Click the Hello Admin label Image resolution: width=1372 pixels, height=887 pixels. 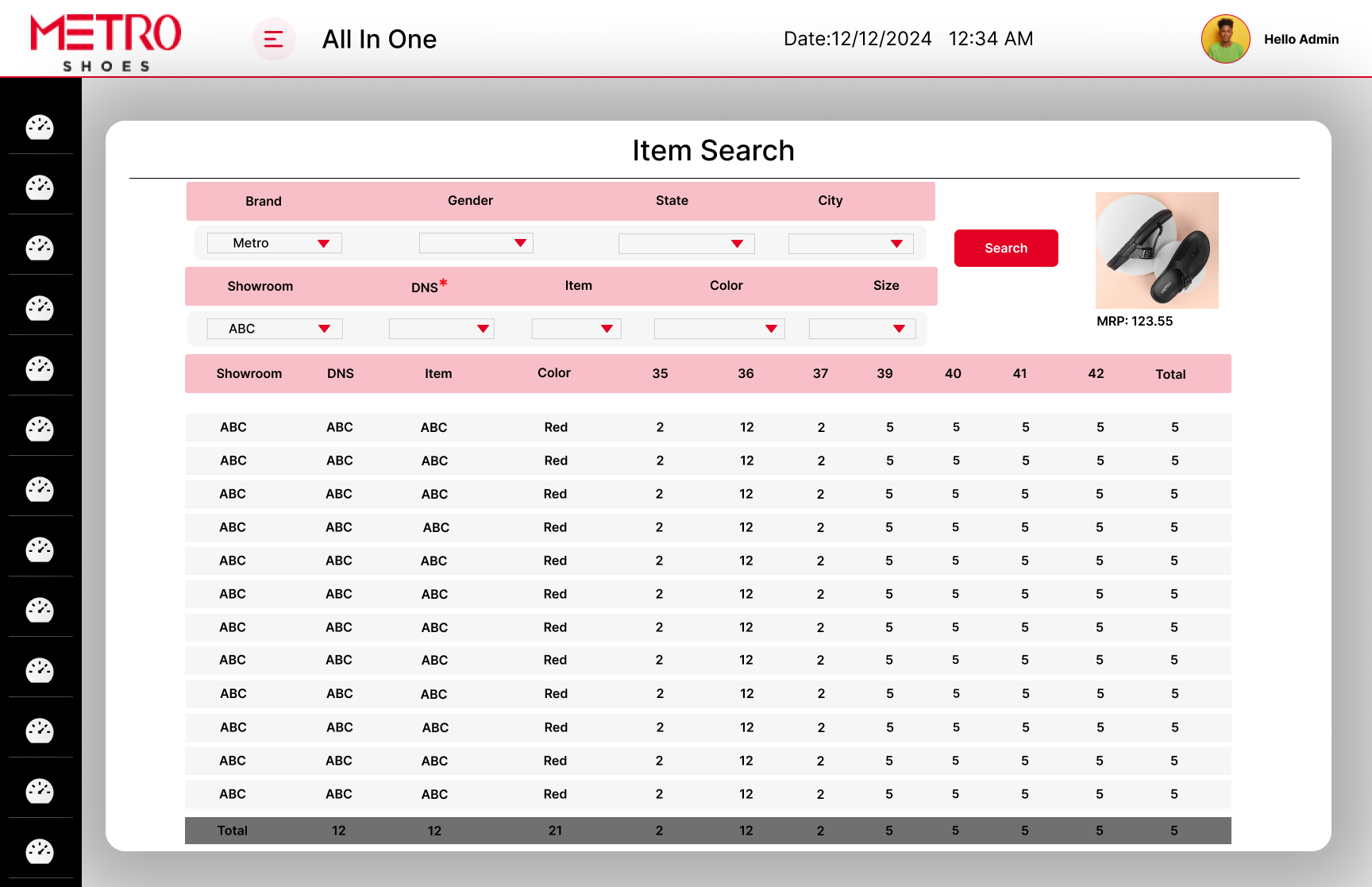(1301, 39)
